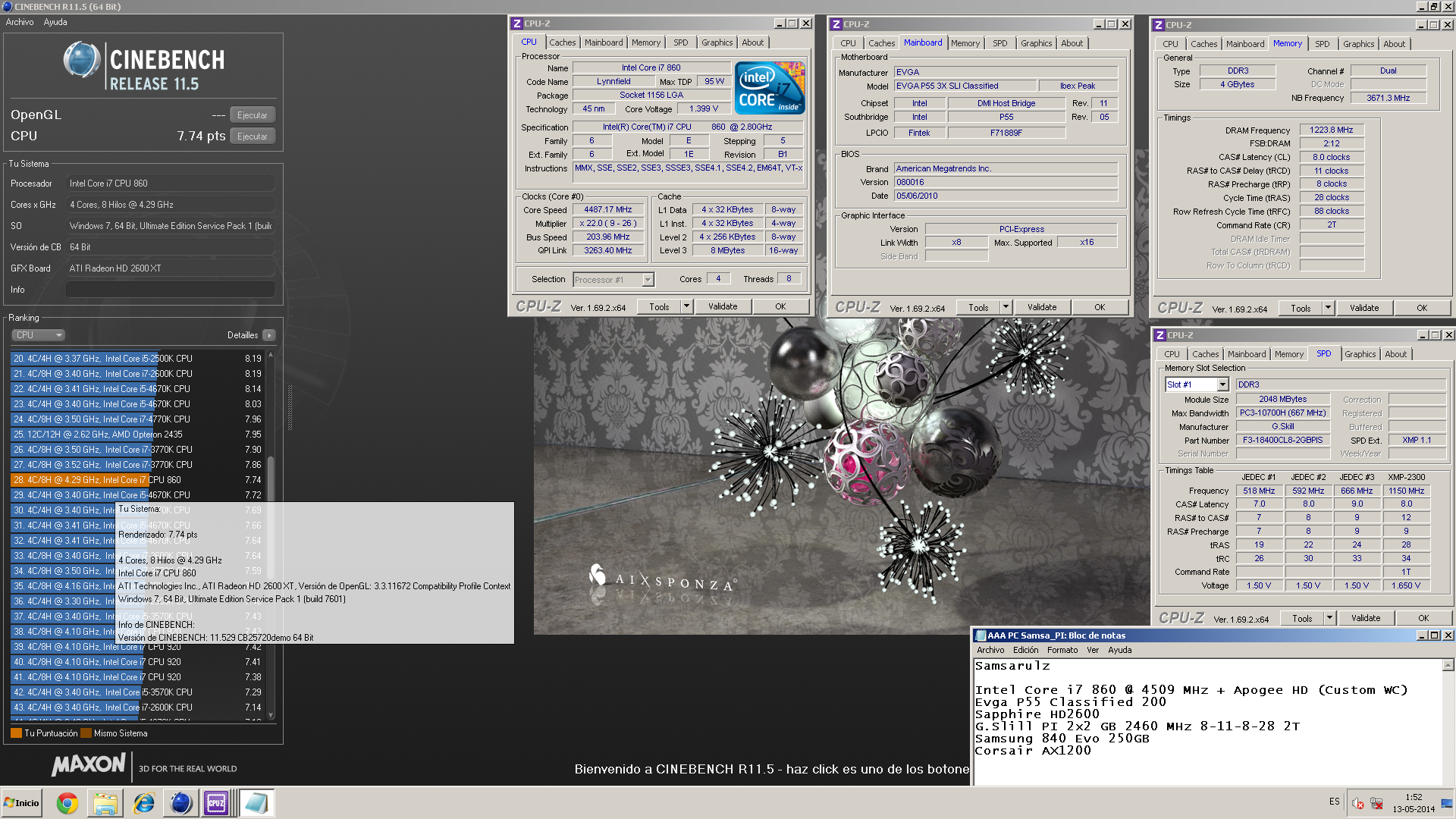Click Z icon in CPU-Z CPU window title
Image resolution: width=1456 pixels, height=819 pixels.
coord(517,24)
